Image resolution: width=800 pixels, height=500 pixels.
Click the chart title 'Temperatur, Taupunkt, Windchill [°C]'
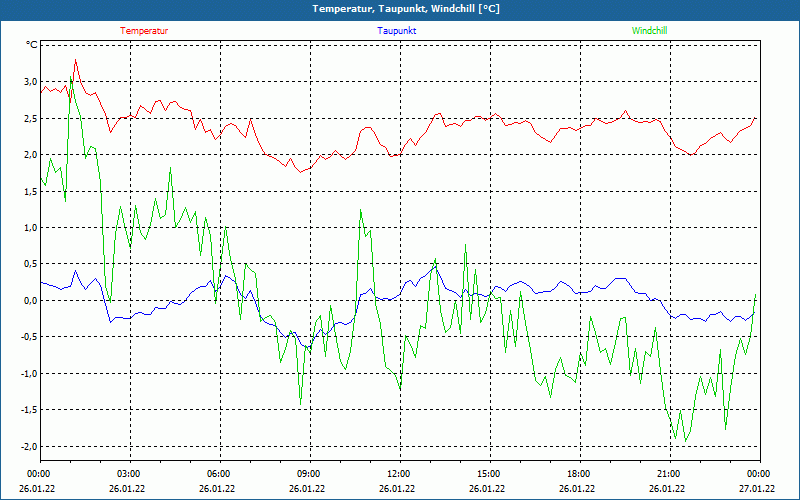pos(406,9)
